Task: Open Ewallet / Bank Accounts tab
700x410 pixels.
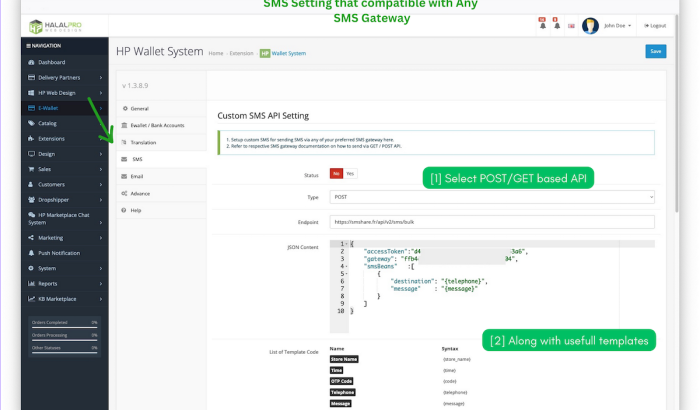Action: (x=161, y=126)
